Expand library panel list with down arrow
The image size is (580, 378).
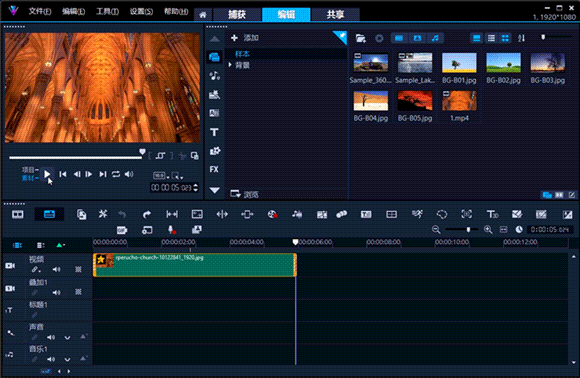pyautogui.click(x=215, y=190)
